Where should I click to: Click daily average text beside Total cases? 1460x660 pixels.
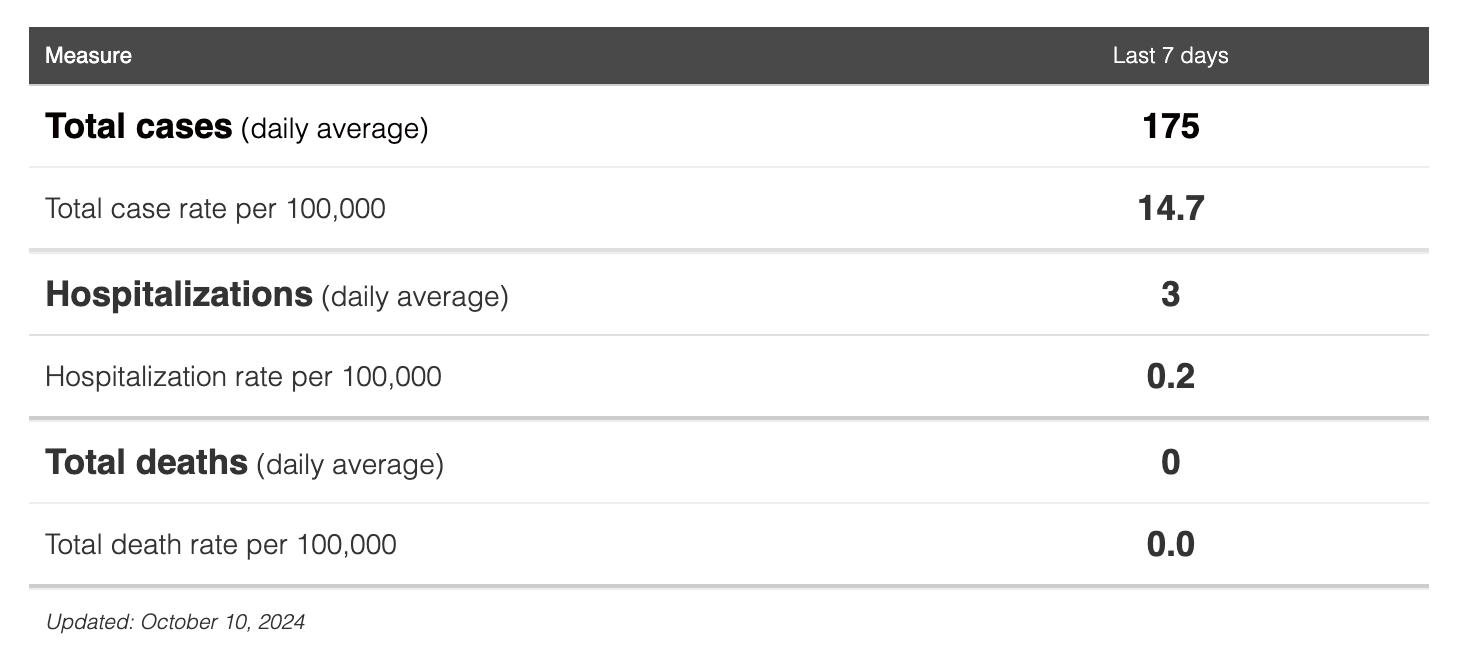click(334, 129)
